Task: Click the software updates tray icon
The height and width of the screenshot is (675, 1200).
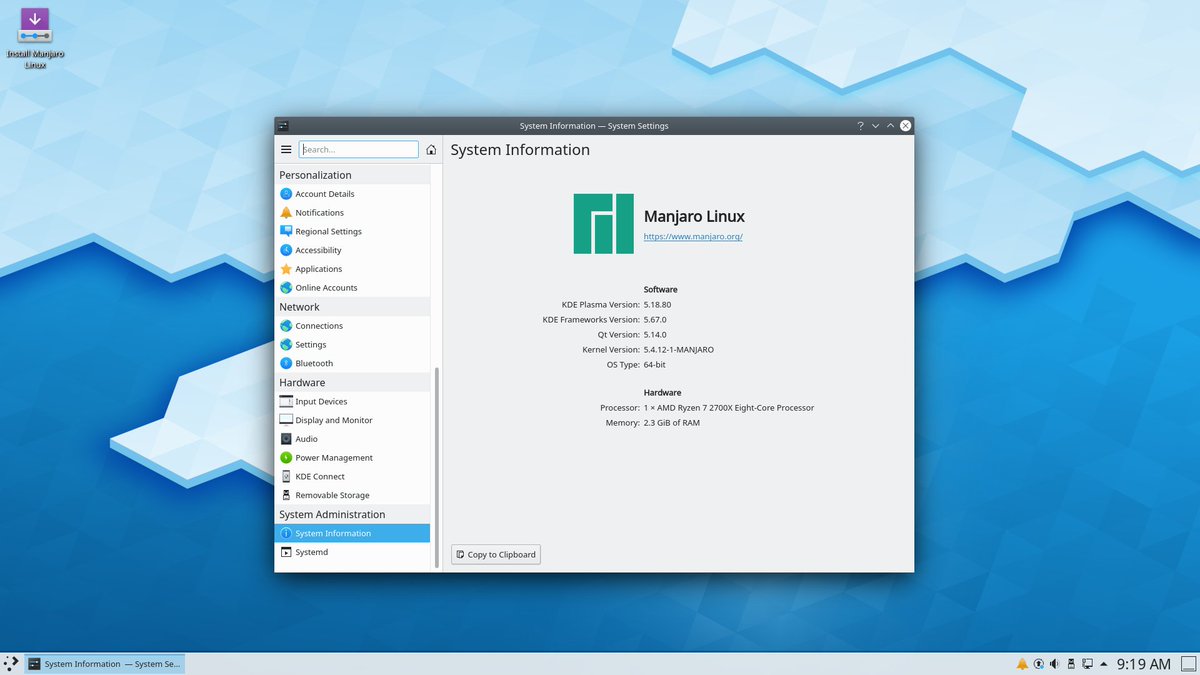Action: pyautogui.click(x=1039, y=664)
